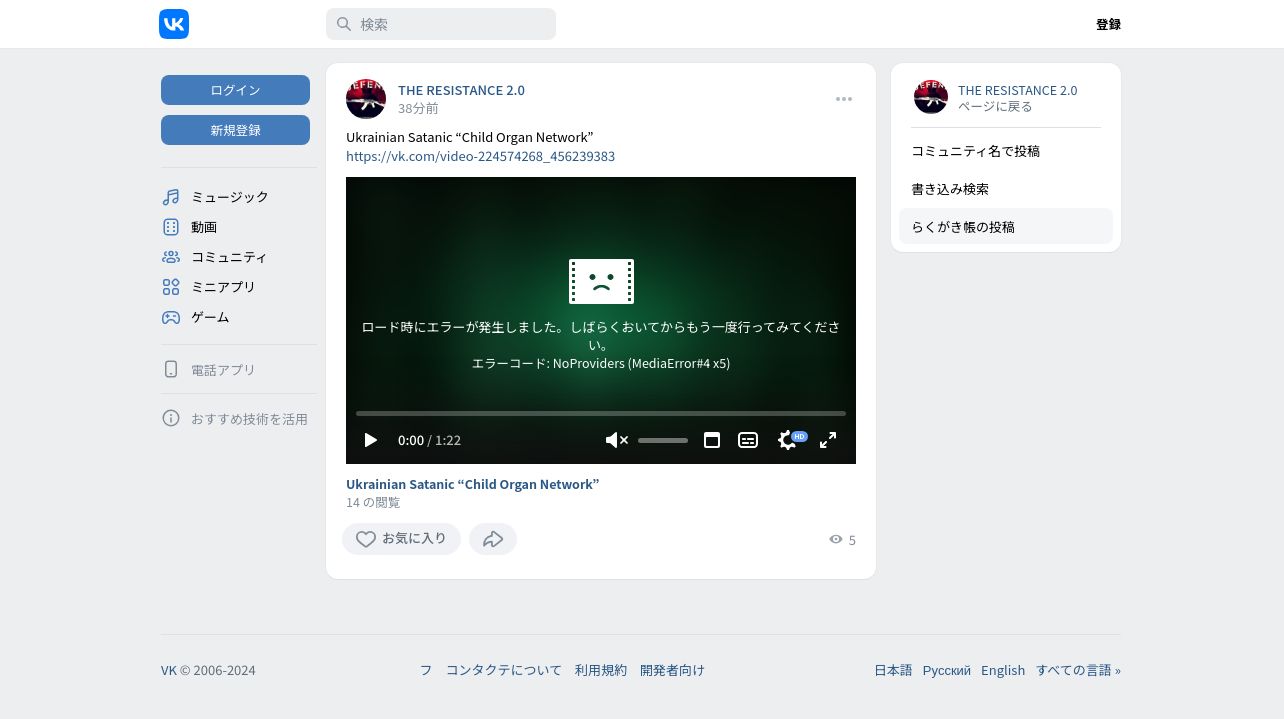This screenshot has width=1284, height=719.
Task: Click the ミュージック music note icon
Action: (x=171, y=197)
